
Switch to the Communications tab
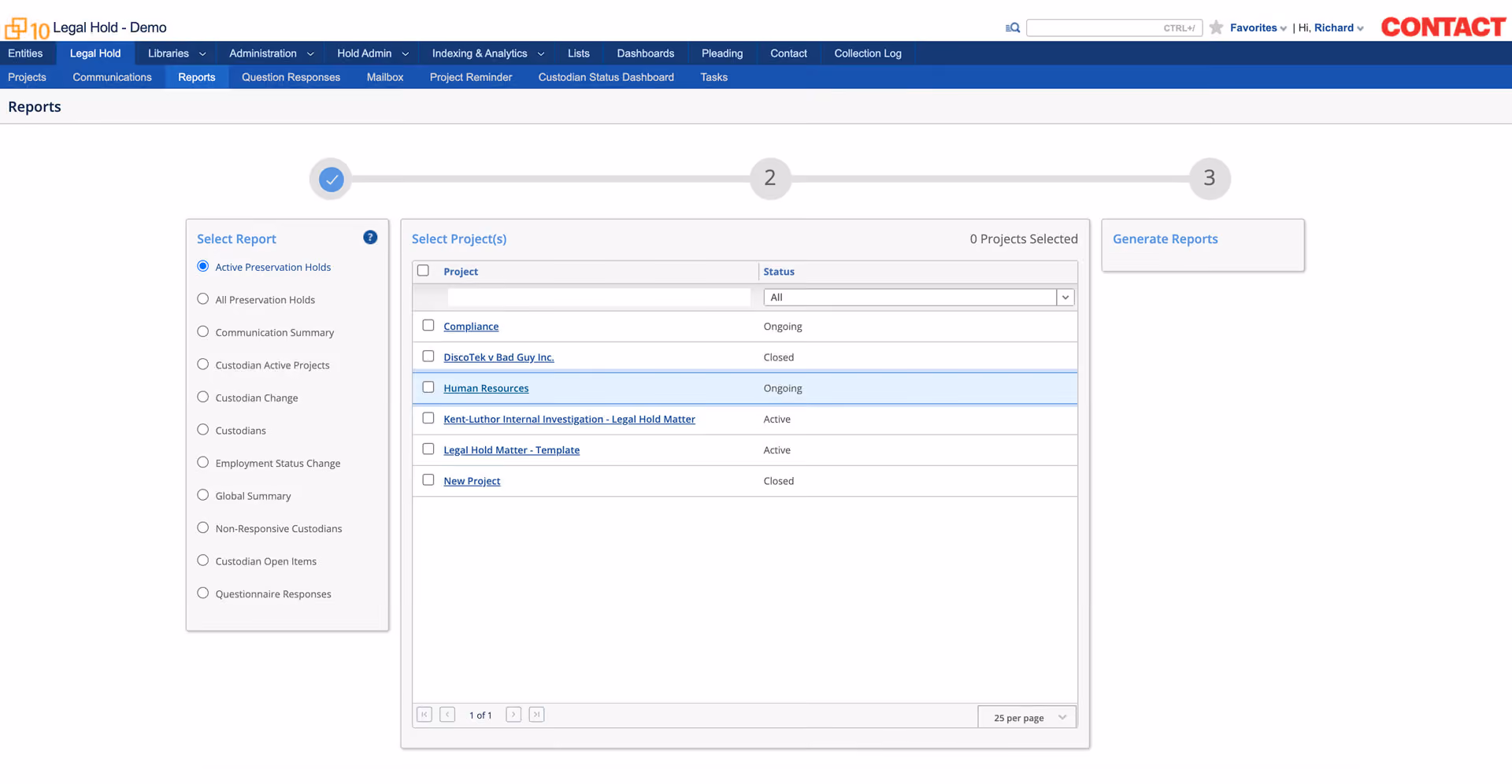point(112,77)
